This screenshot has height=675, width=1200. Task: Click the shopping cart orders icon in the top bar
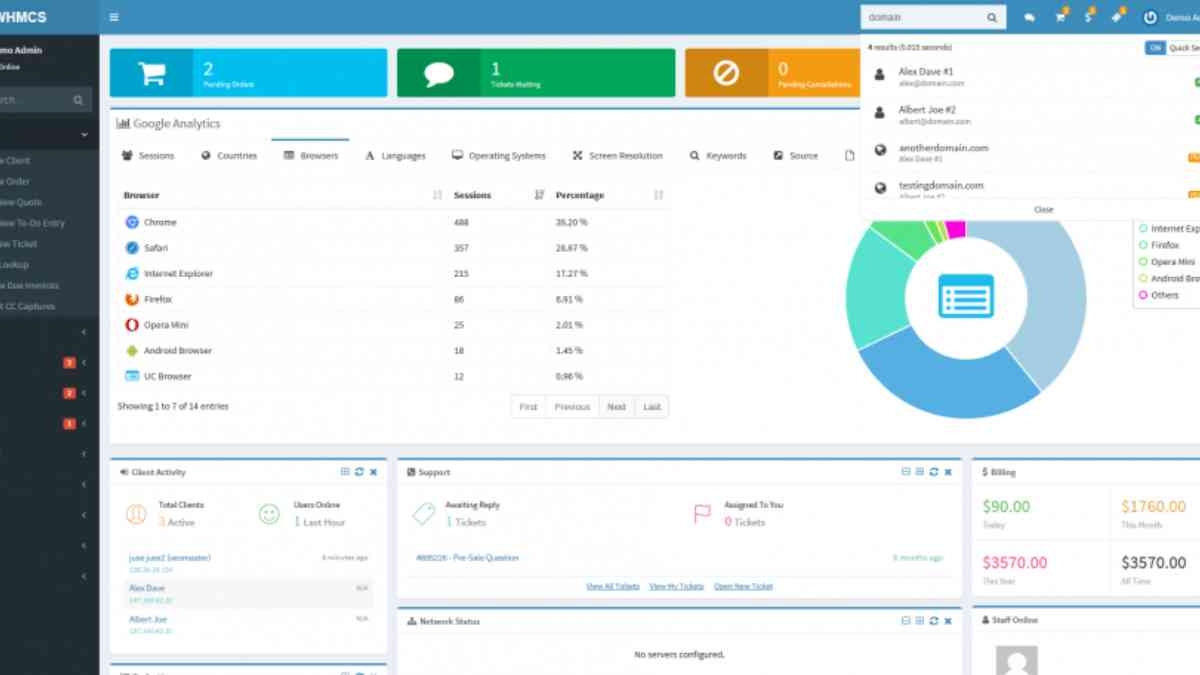coord(1060,18)
